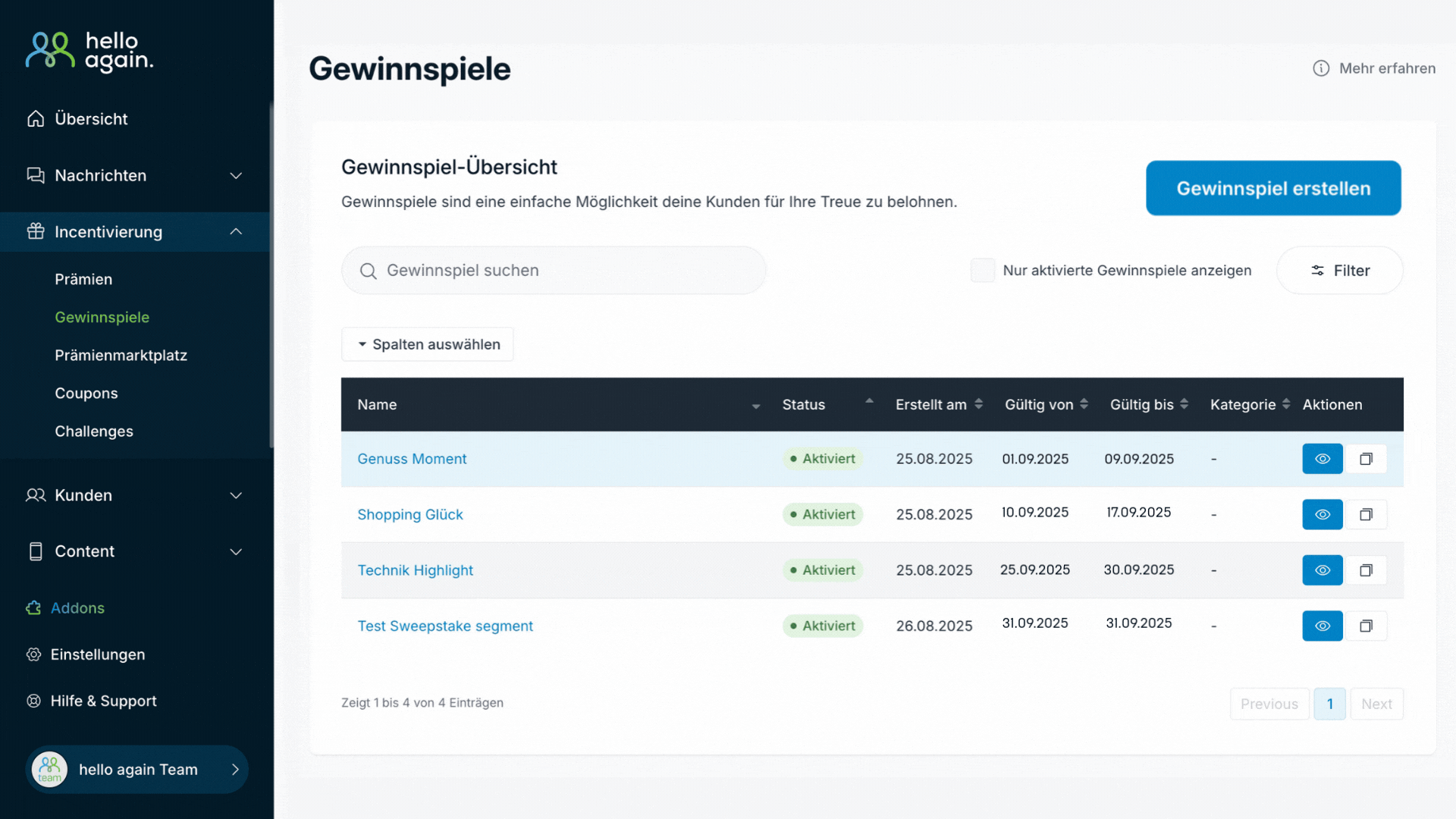This screenshot has height=819, width=1456.
Task: Click the Einstellungen gear icon
Action: [x=33, y=654]
